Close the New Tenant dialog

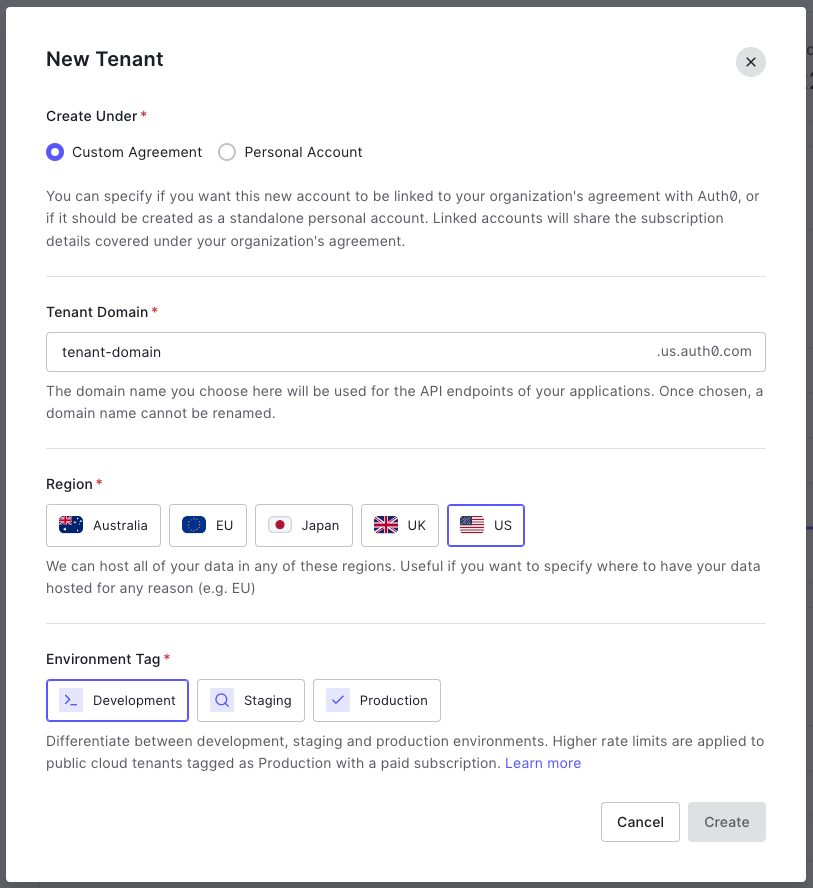pos(751,62)
